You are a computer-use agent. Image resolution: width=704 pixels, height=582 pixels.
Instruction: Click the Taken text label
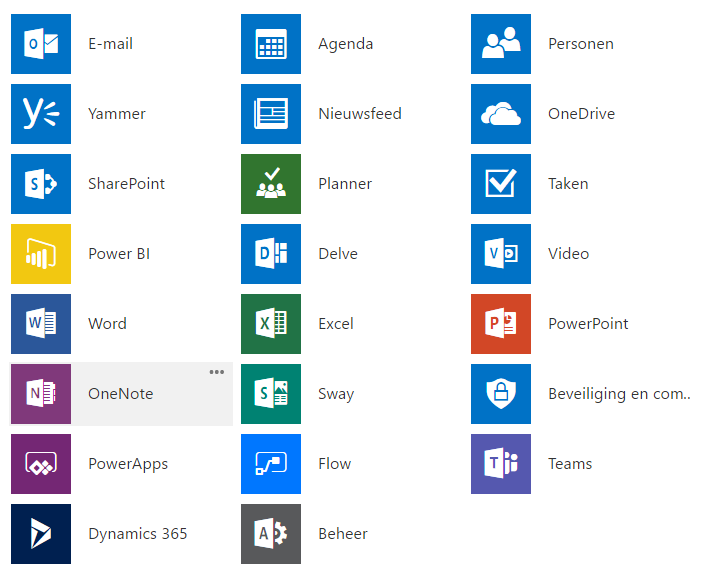click(x=568, y=184)
